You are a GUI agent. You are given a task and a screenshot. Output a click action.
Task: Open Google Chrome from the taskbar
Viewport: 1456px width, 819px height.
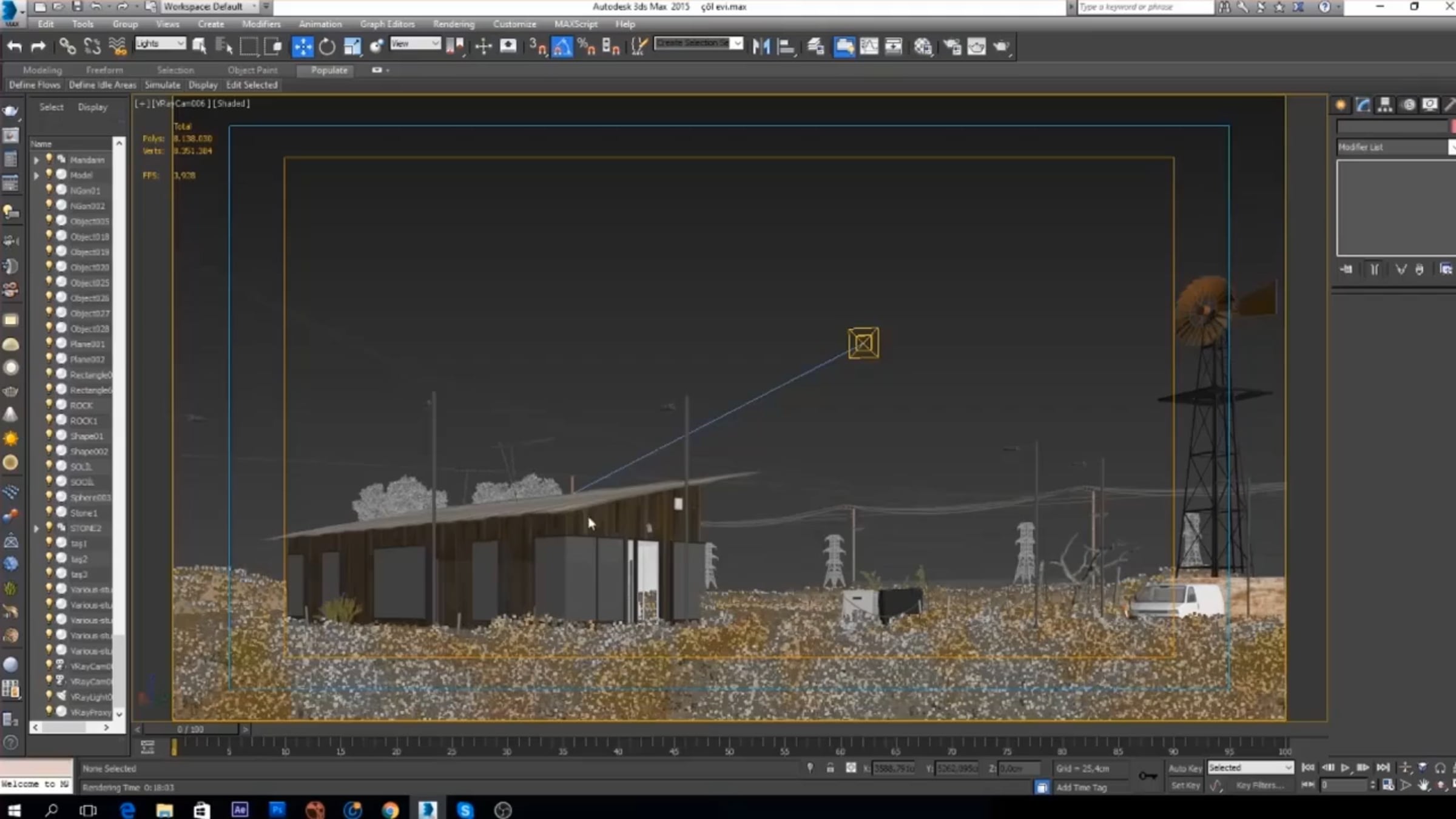point(390,809)
